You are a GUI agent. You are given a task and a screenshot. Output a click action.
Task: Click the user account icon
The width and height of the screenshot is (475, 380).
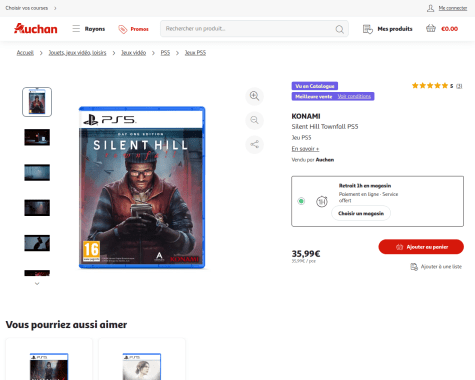click(430, 8)
